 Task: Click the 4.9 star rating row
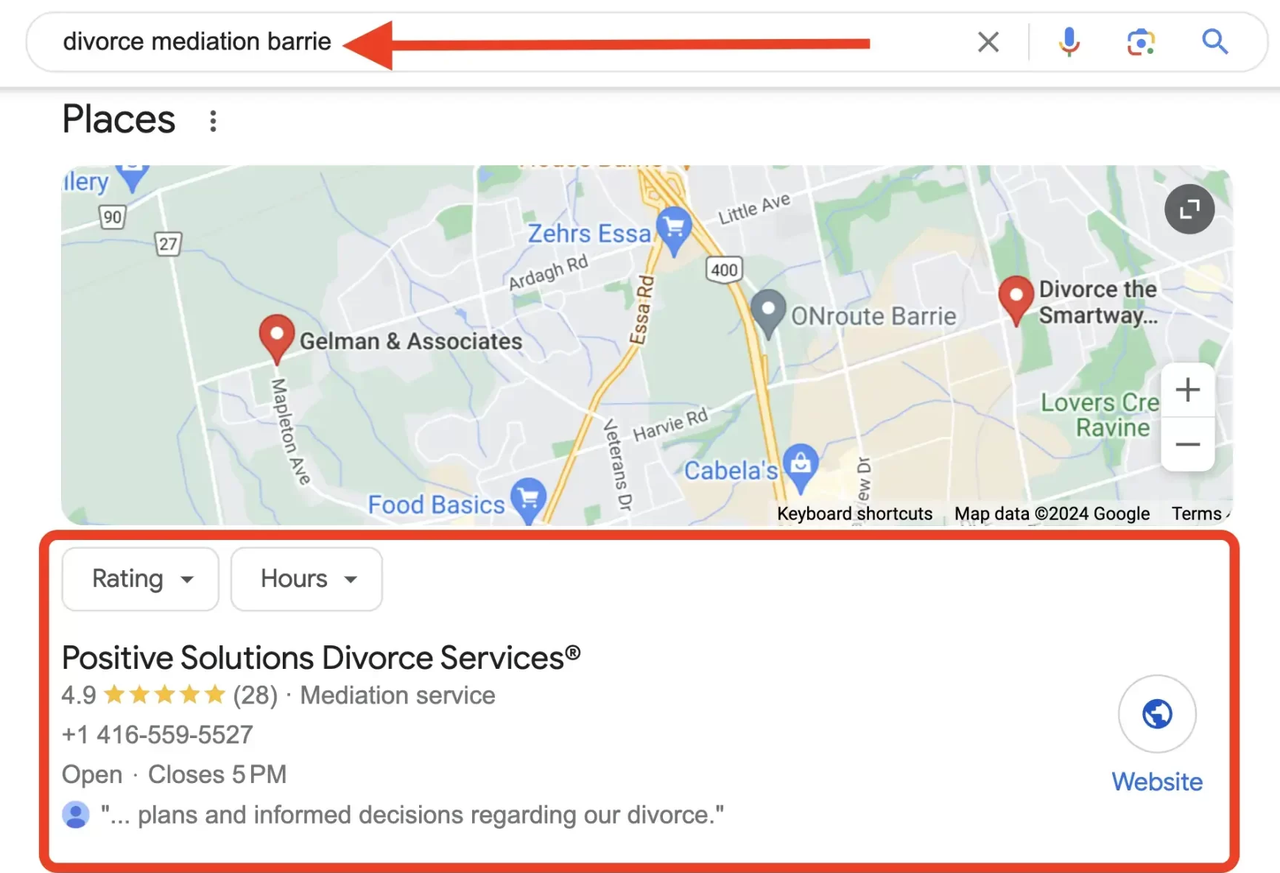click(x=278, y=695)
